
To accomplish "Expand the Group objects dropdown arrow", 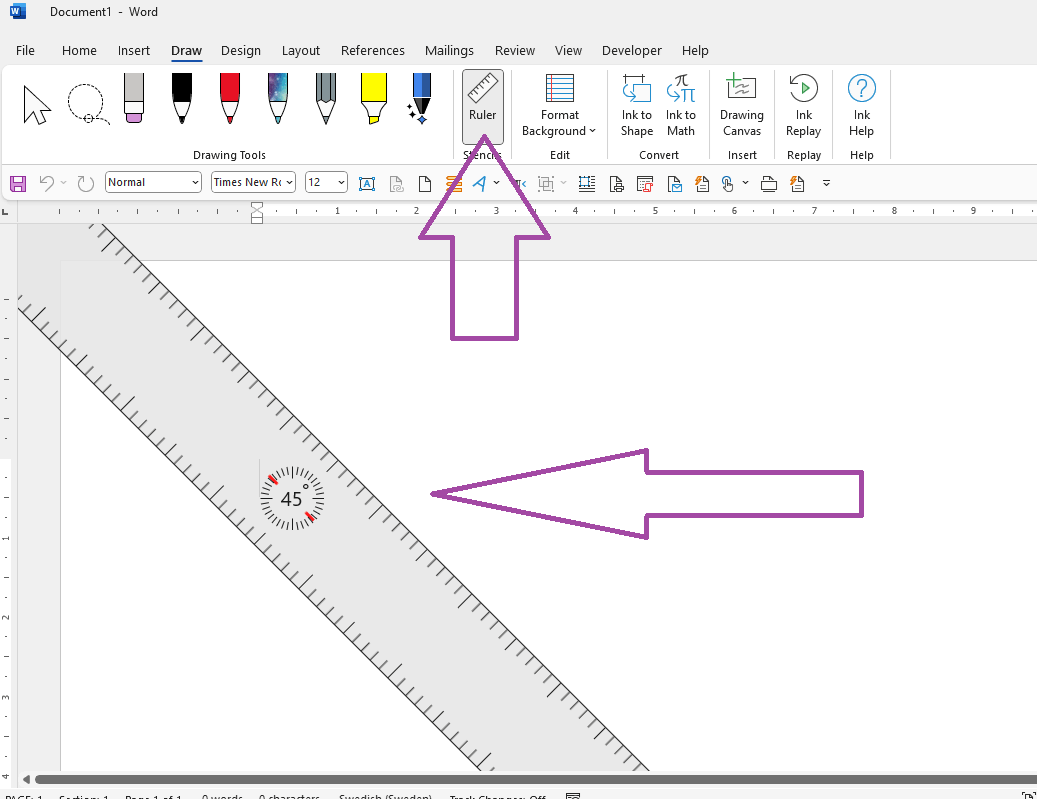I will pyautogui.click(x=563, y=183).
